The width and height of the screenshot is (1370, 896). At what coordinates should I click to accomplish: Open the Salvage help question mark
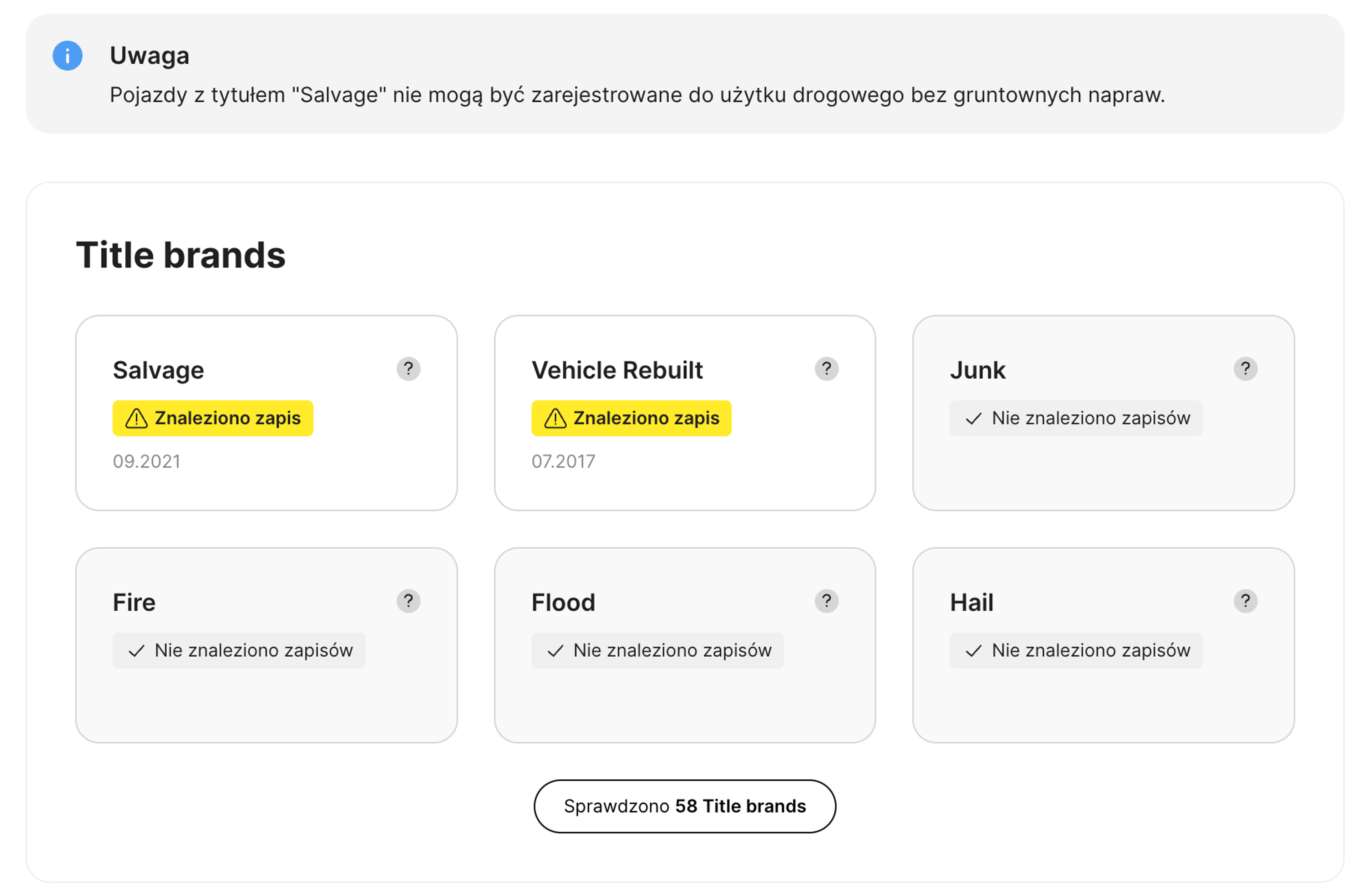pyautogui.click(x=408, y=368)
